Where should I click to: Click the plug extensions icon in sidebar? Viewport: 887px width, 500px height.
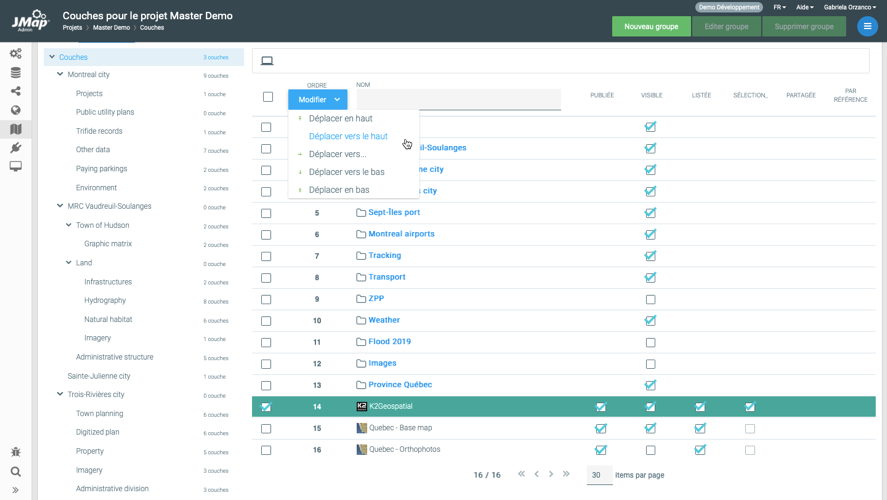[x=15, y=148]
